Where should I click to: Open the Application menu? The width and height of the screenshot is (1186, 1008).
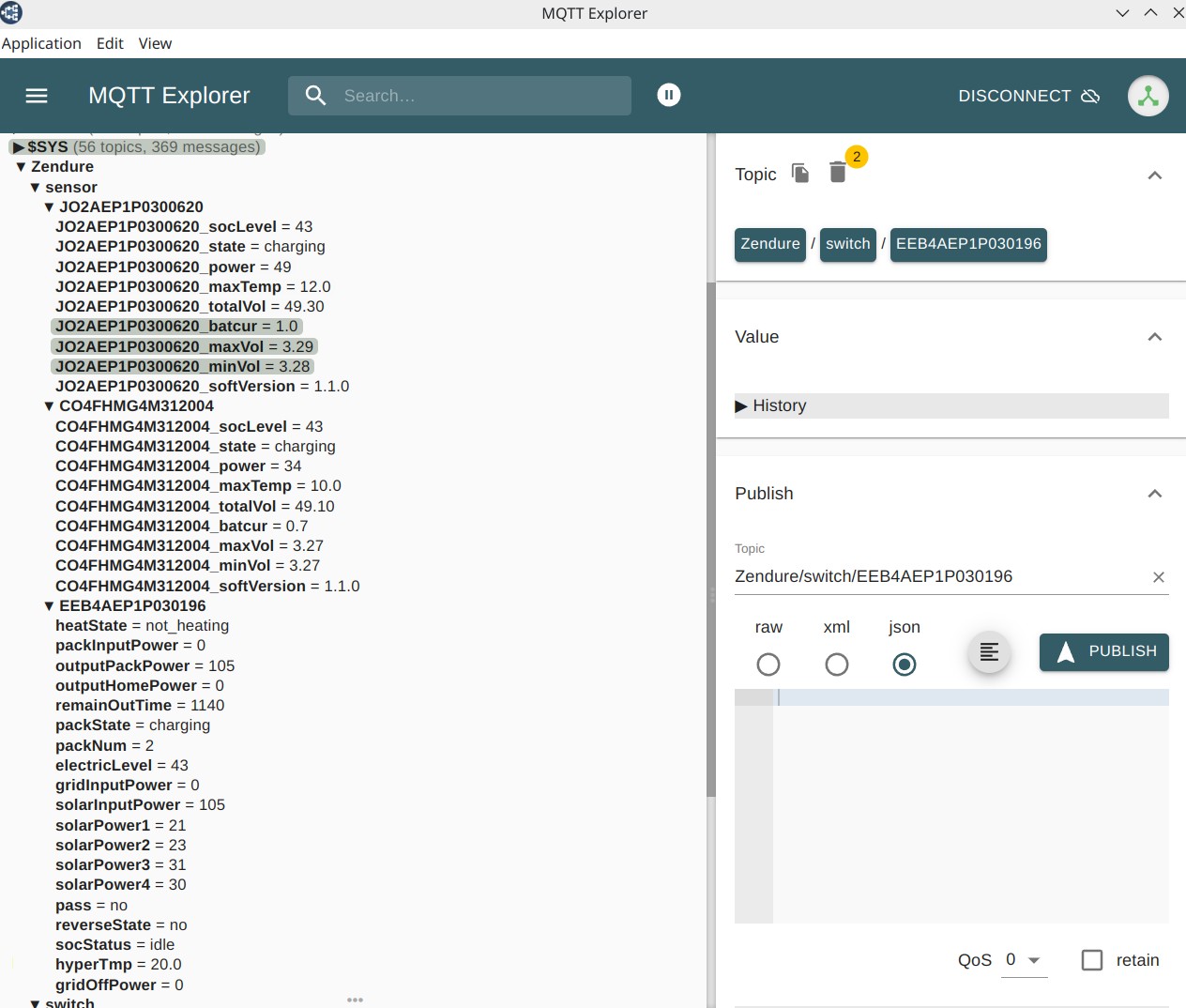click(41, 43)
